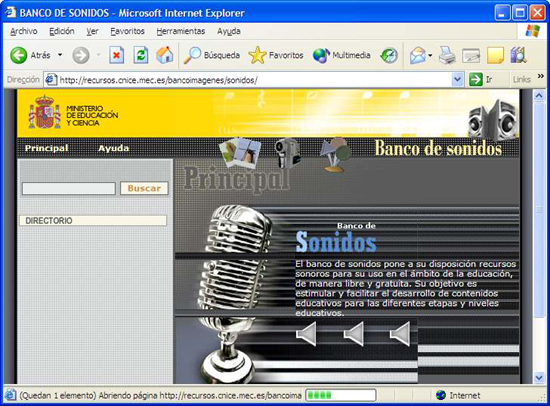Viewport: 550px width, 406px height.
Task: Click the Banco de sonidos title heading
Action: coord(438,148)
